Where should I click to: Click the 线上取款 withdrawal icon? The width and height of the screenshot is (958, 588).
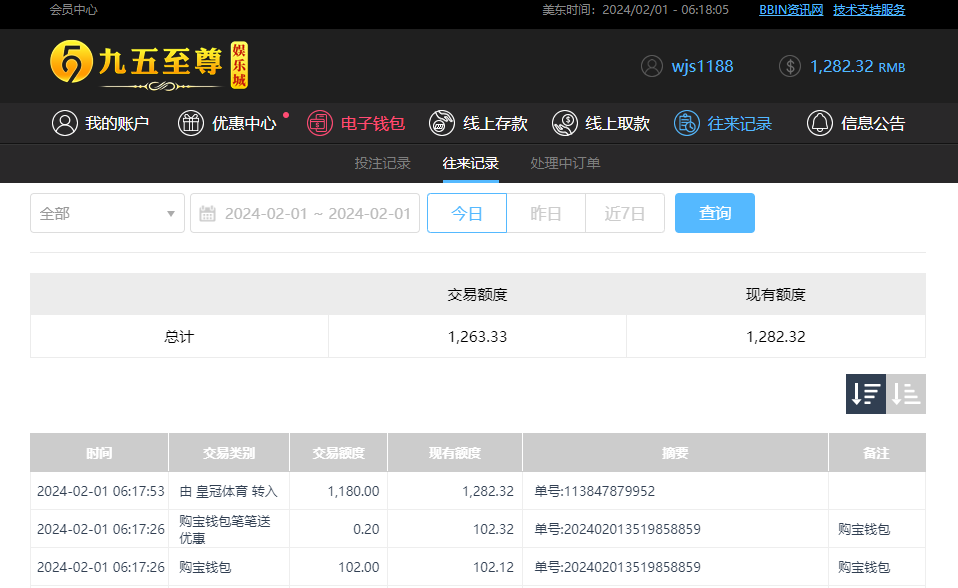565,123
